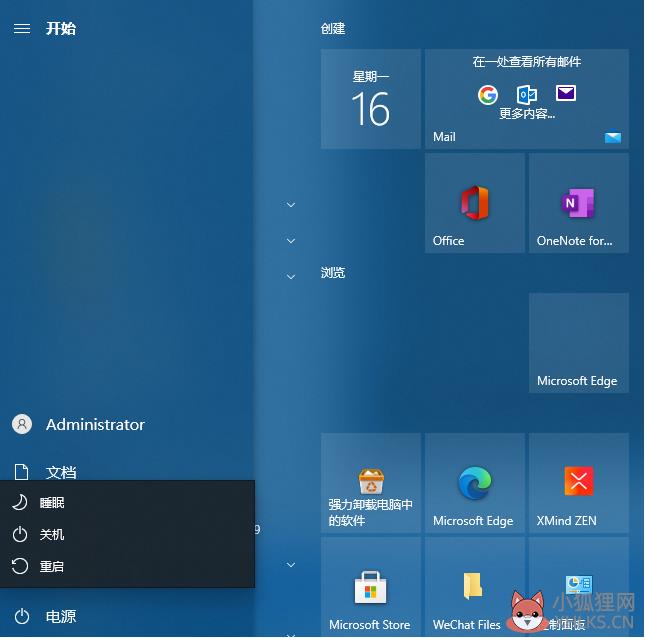
Task: Open the WeChat Files folder tile
Action: tap(475, 587)
